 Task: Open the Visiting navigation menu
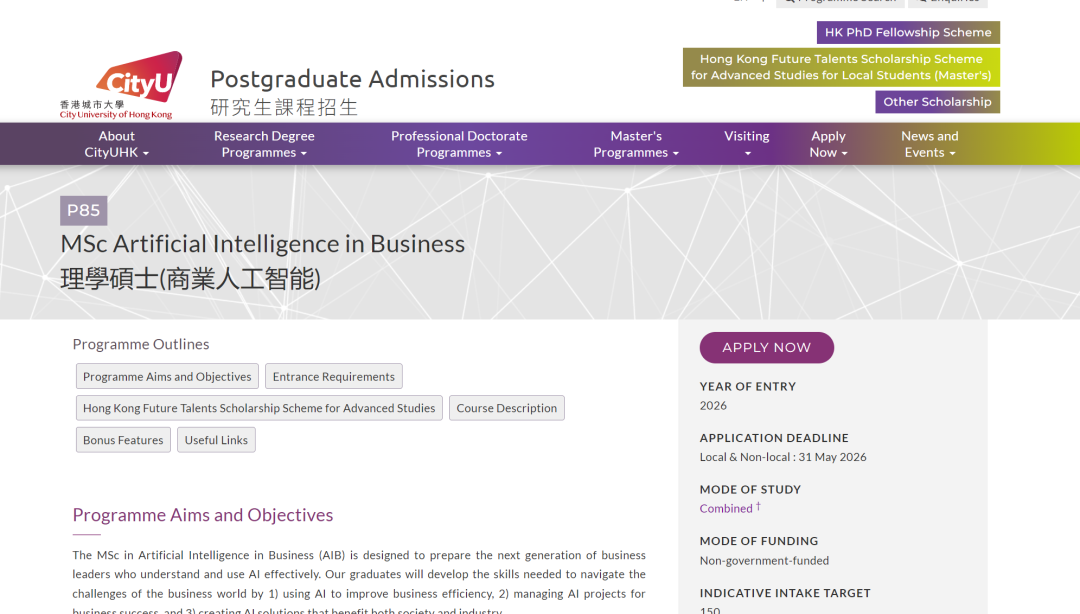[747, 143]
